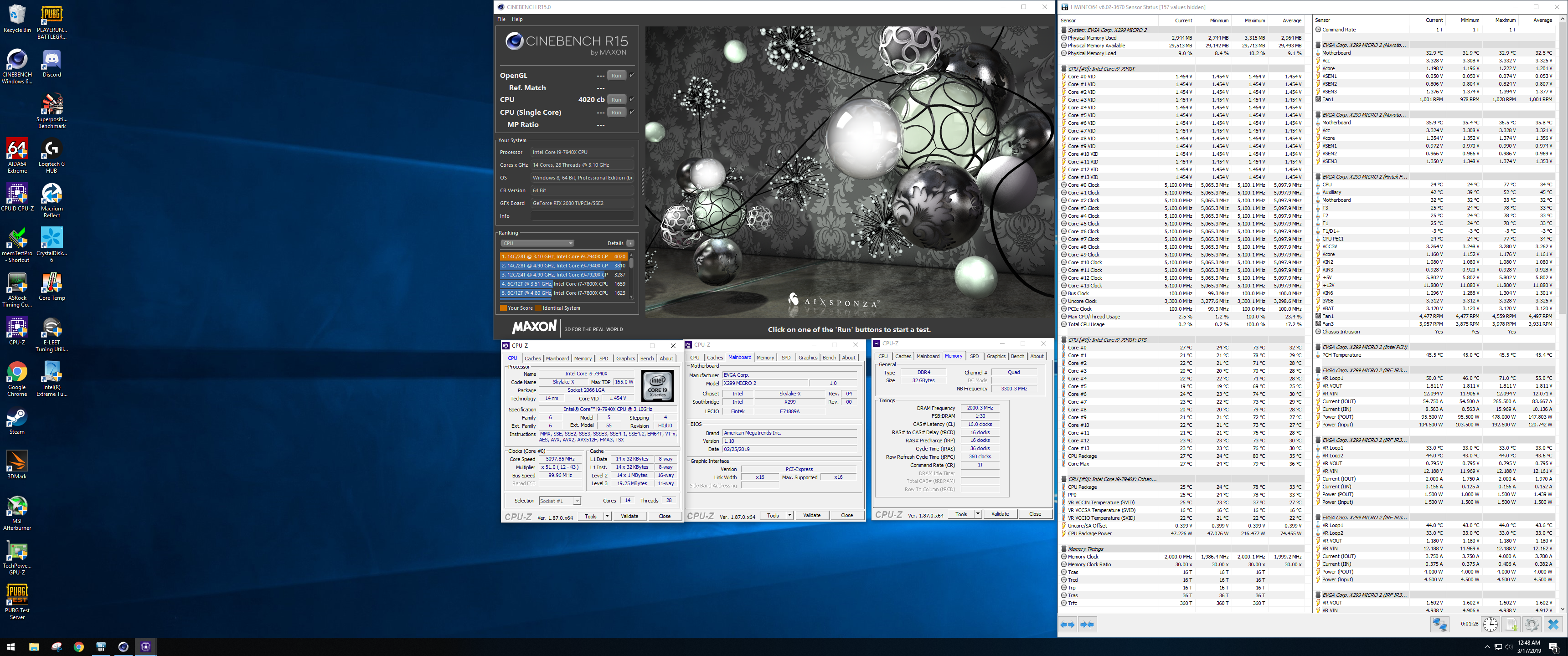
Task: Run the Cinebench CPU Single Core test
Action: pyautogui.click(x=617, y=113)
